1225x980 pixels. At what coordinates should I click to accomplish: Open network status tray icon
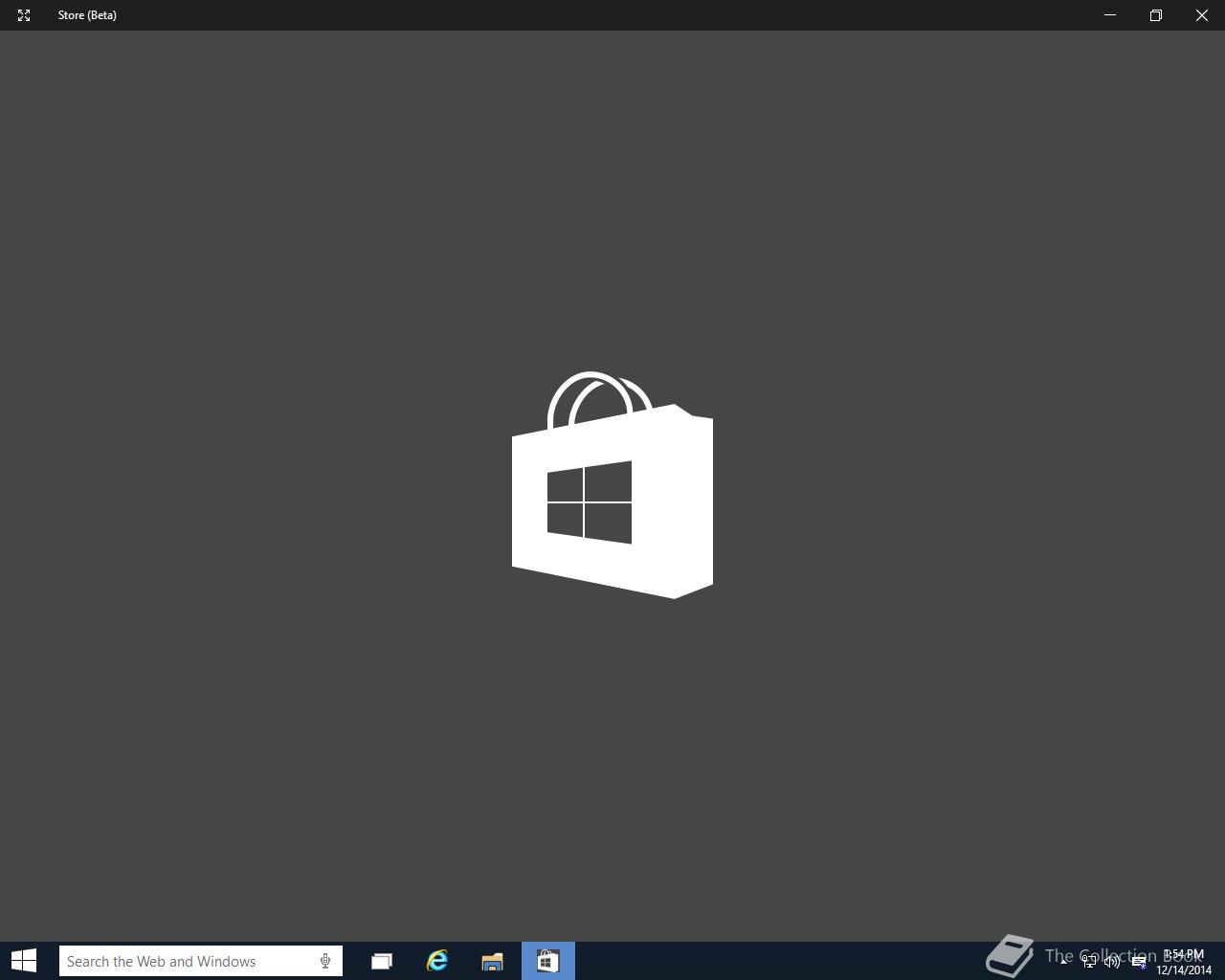1088,962
